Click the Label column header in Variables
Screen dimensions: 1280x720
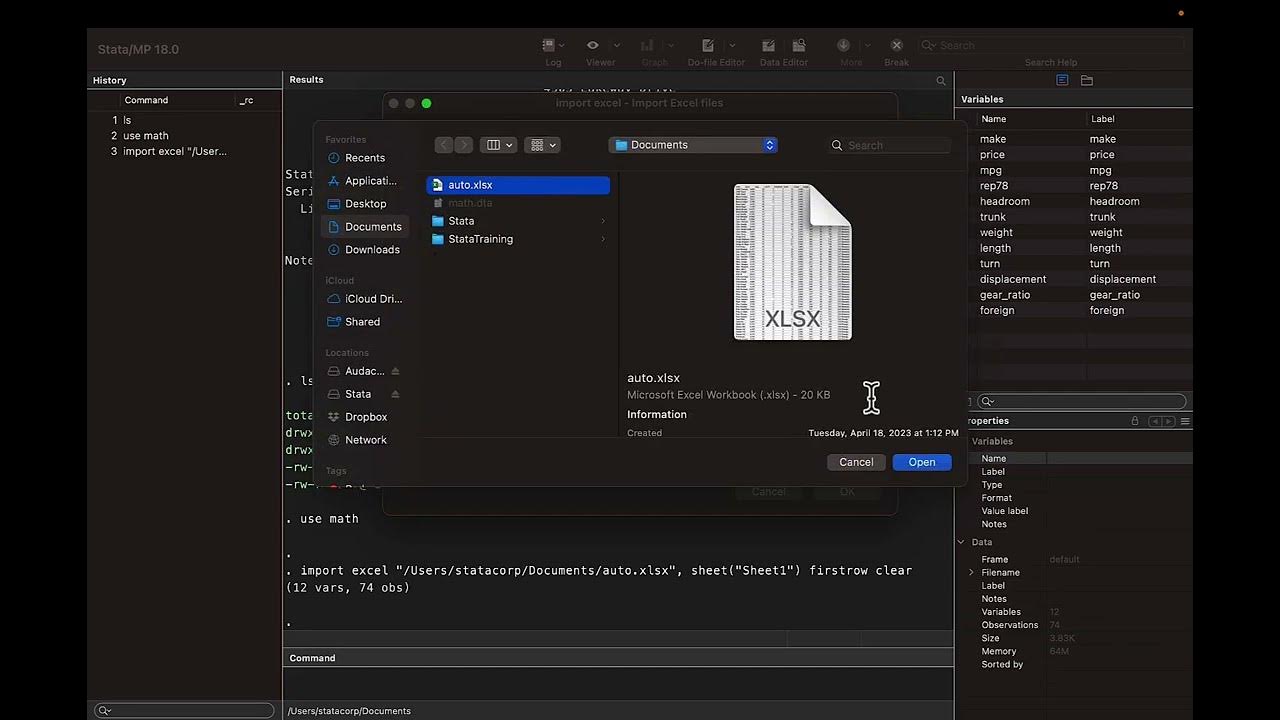coord(1102,119)
